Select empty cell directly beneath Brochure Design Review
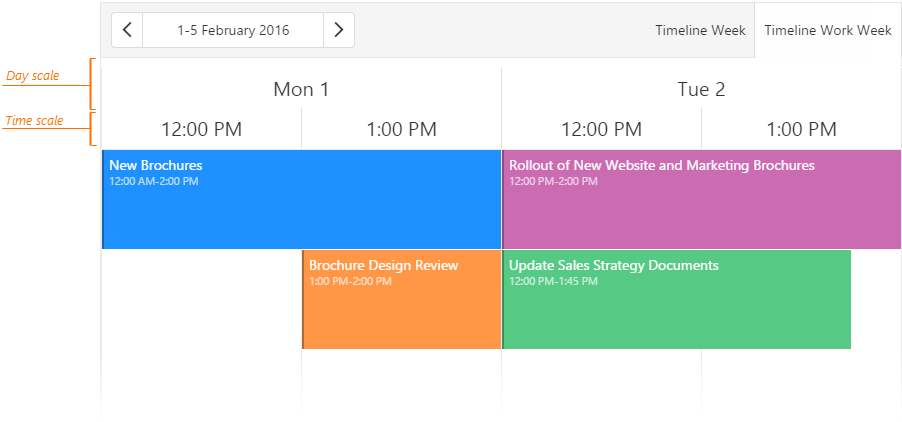902x422 pixels. click(401, 380)
